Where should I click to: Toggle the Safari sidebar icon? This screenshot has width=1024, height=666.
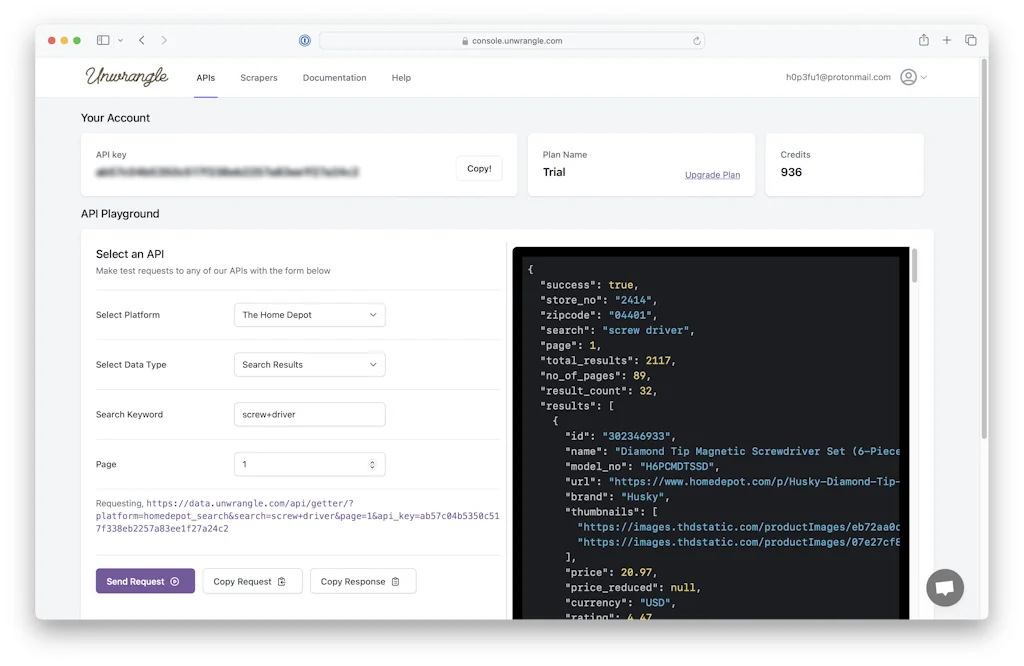[x=103, y=40]
